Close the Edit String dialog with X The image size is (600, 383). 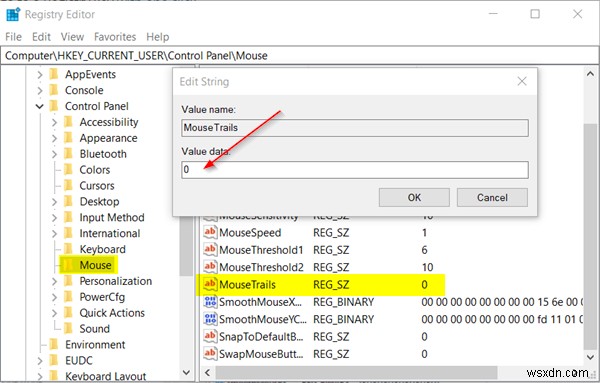(522, 81)
